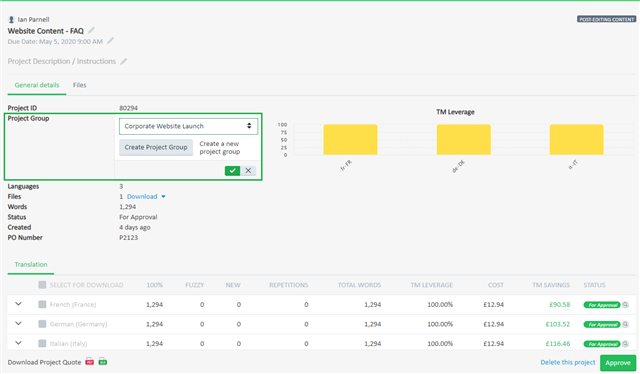This screenshot has width=640, height=374.
Task: Open magnifier icon on German row status
Action: pyautogui.click(x=625, y=324)
